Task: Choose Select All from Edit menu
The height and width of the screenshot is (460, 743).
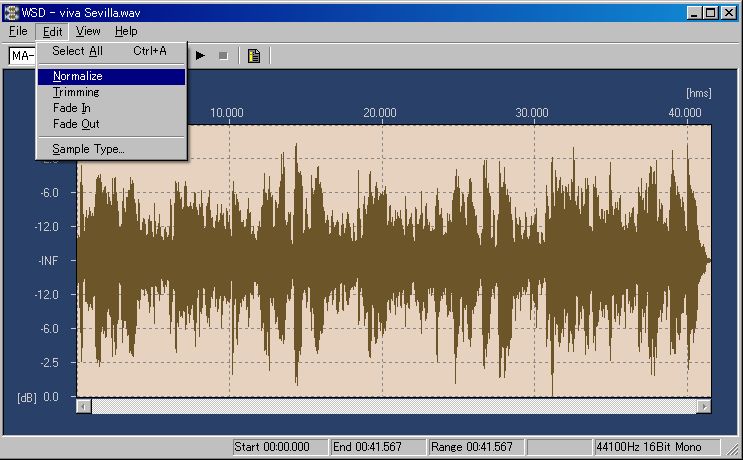Action: [111, 51]
